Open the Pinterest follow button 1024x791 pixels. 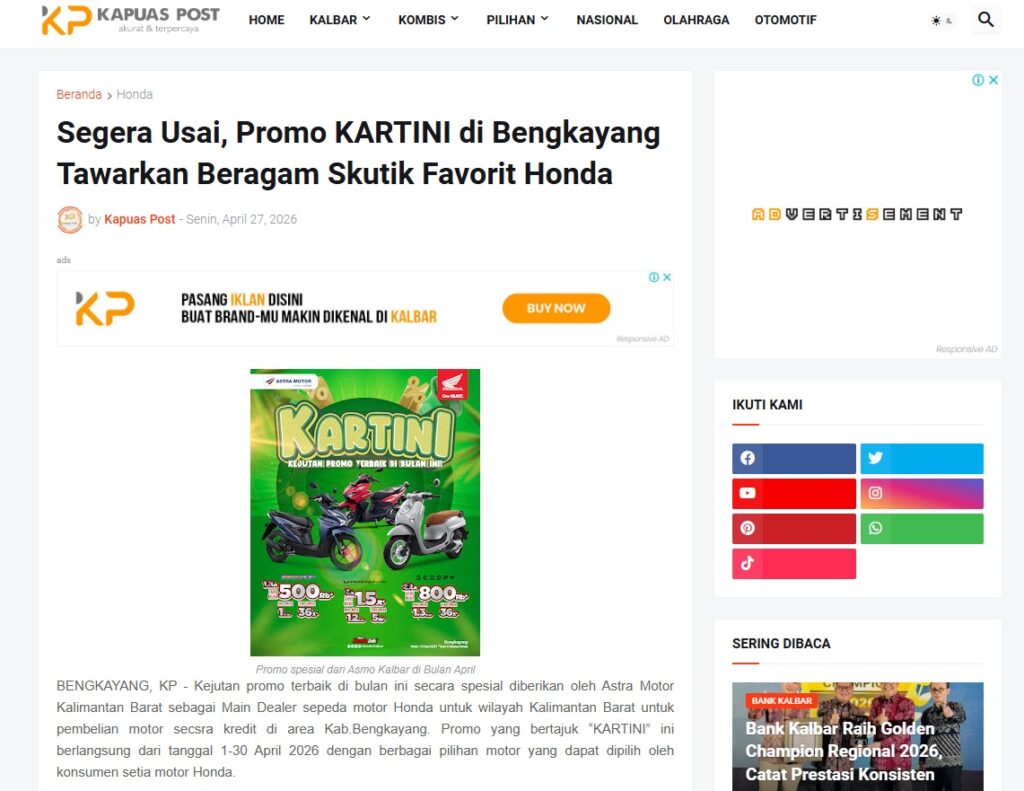point(793,528)
